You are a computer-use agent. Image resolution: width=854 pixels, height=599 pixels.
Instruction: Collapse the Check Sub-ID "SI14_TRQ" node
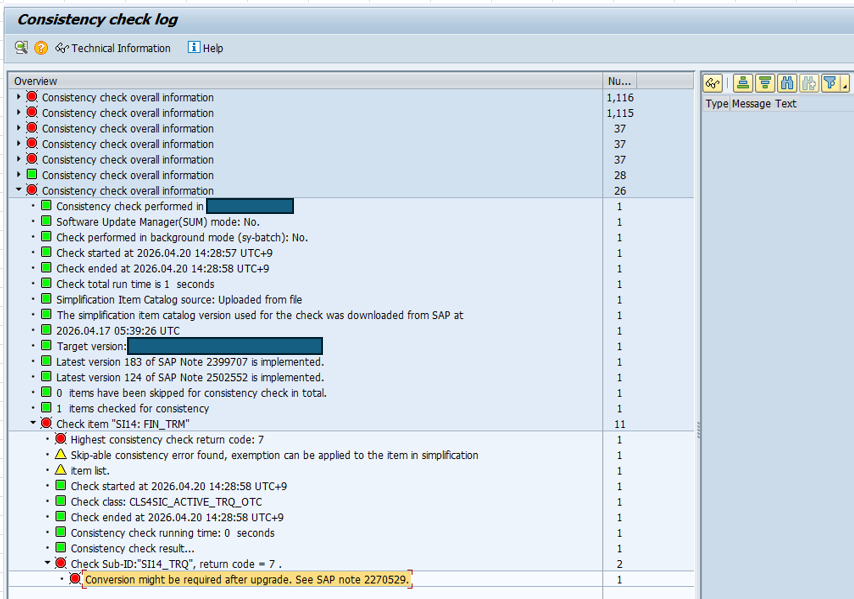47,563
